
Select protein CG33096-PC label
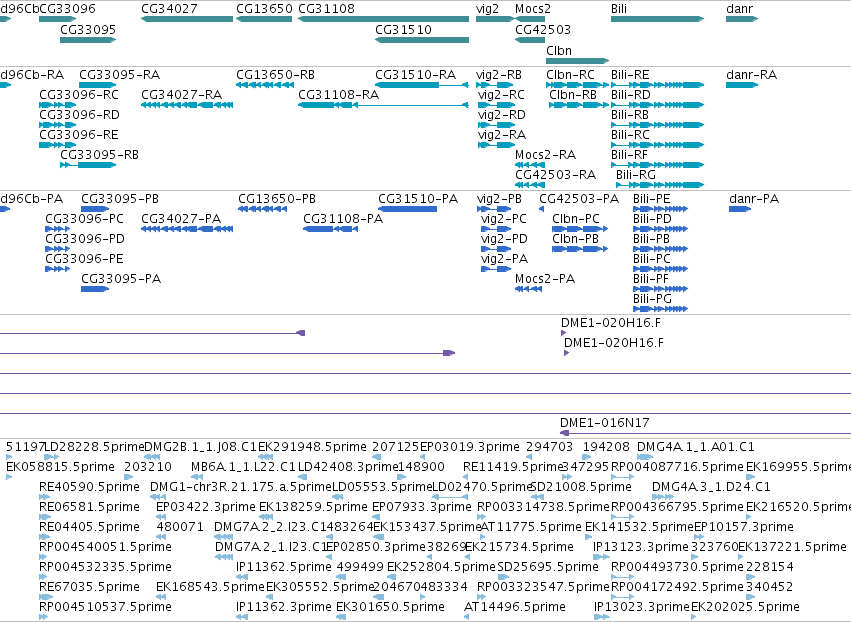click(85, 218)
